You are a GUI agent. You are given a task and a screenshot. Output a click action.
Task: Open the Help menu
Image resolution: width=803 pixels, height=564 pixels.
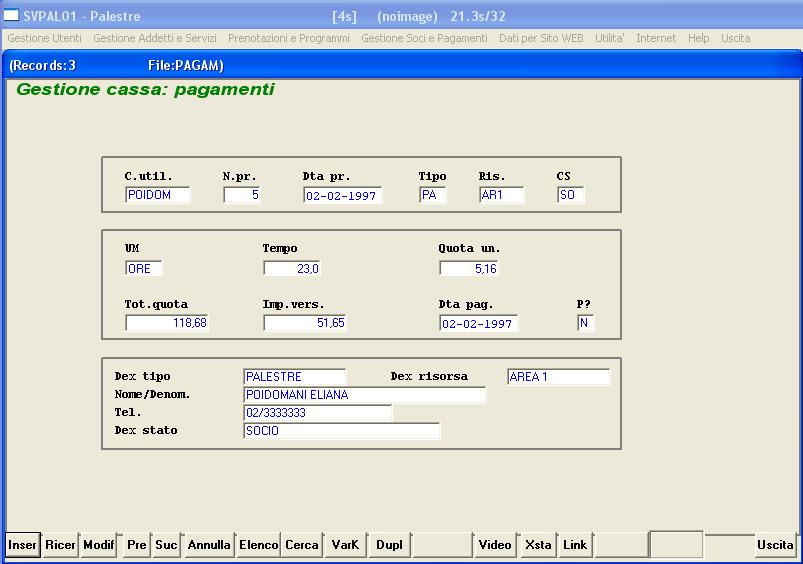pyautogui.click(x=699, y=38)
